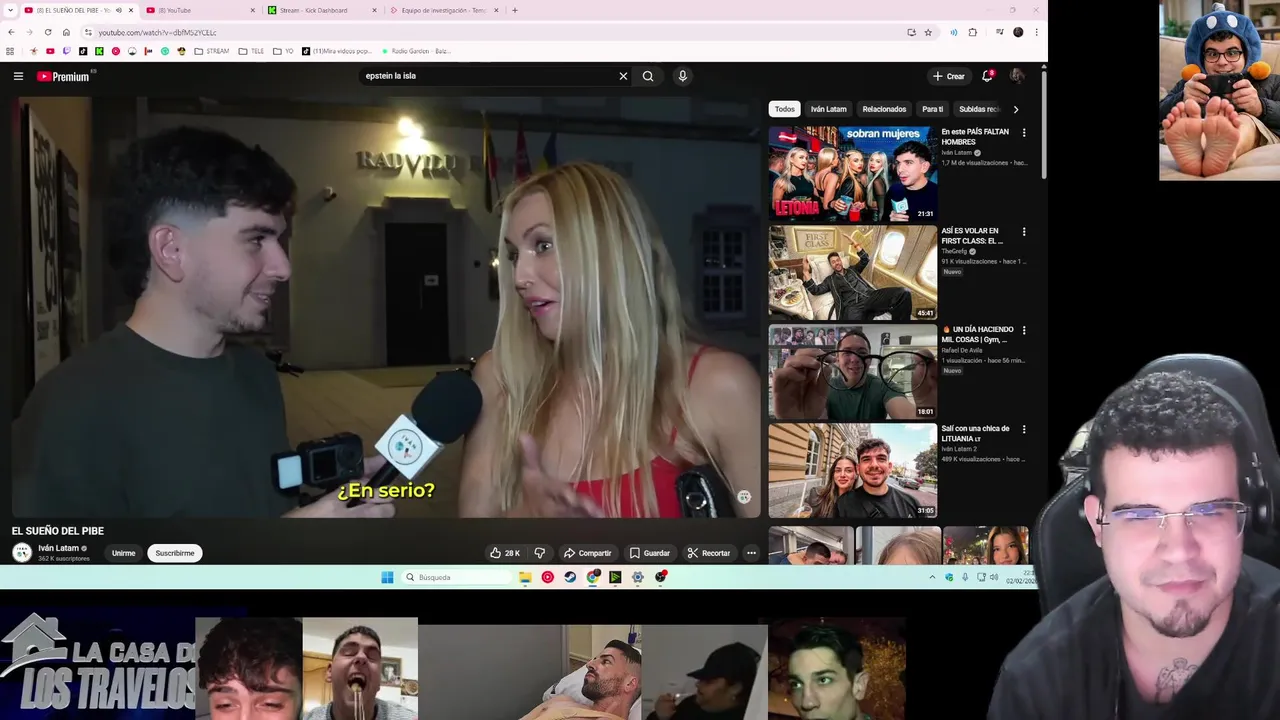Run search with the magnifier button
1280x720 pixels.
coord(648,76)
